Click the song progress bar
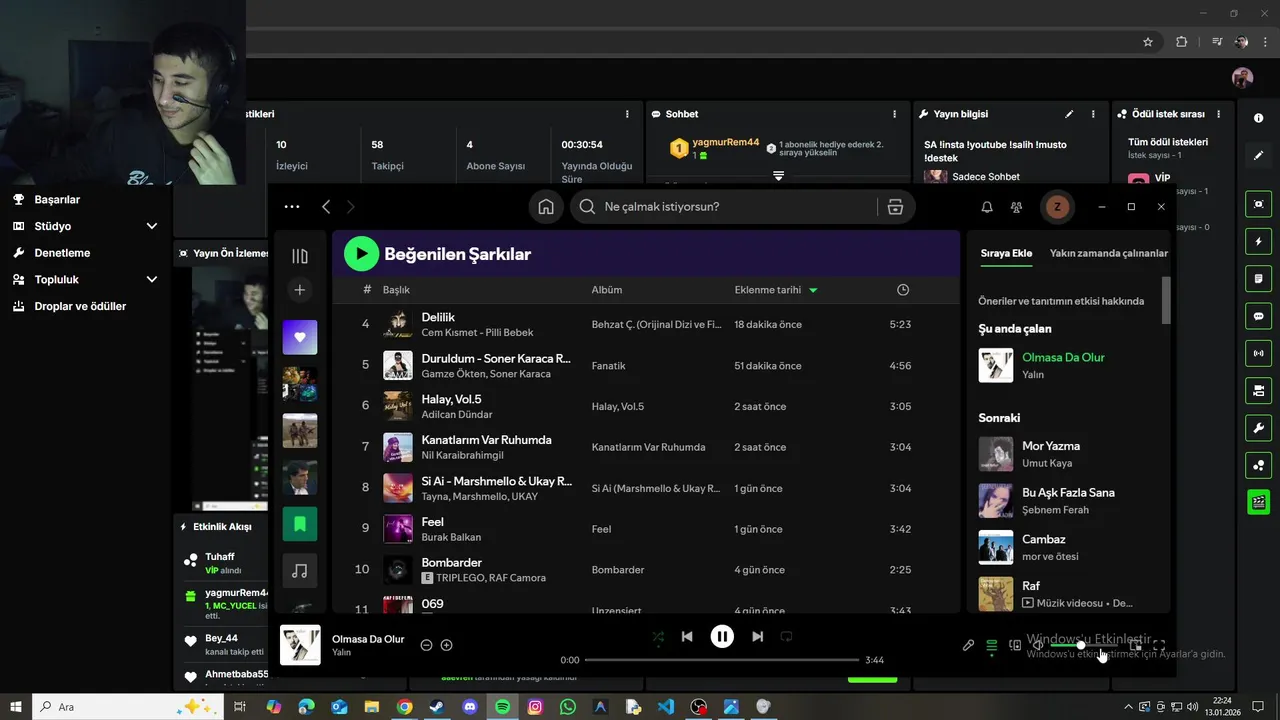Screen dimensions: 1280x720 [x=722, y=660]
